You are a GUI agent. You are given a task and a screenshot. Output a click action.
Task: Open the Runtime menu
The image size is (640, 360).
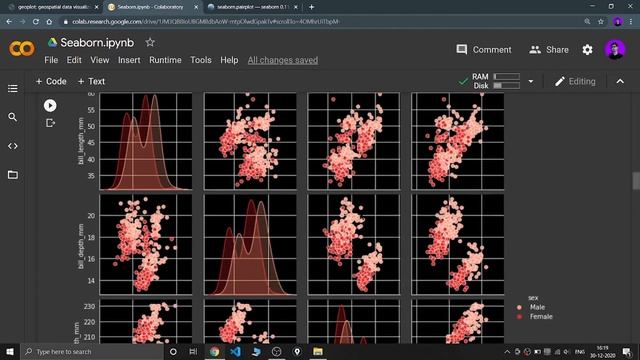click(165, 60)
